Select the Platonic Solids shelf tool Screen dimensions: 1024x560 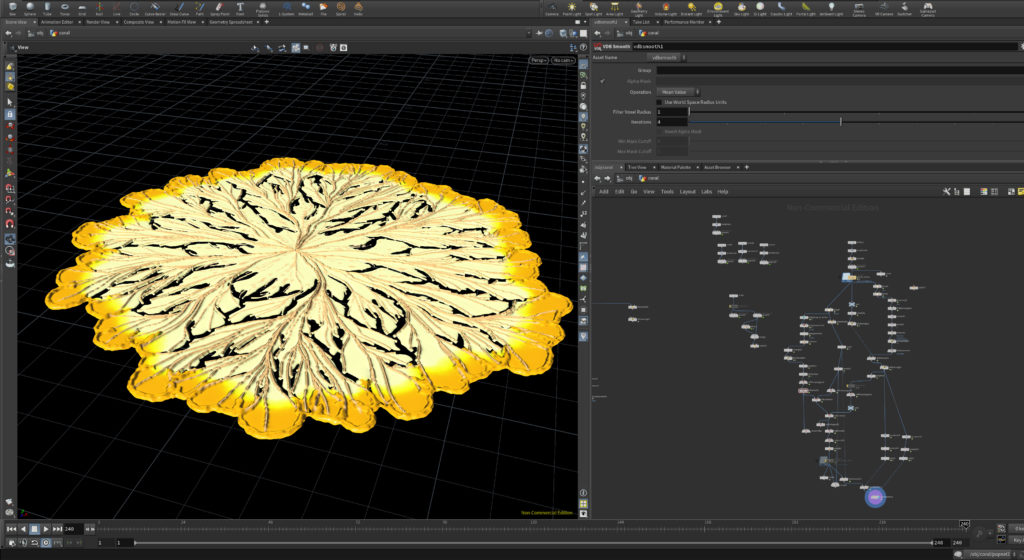pyautogui.click(x=263, y=8)
